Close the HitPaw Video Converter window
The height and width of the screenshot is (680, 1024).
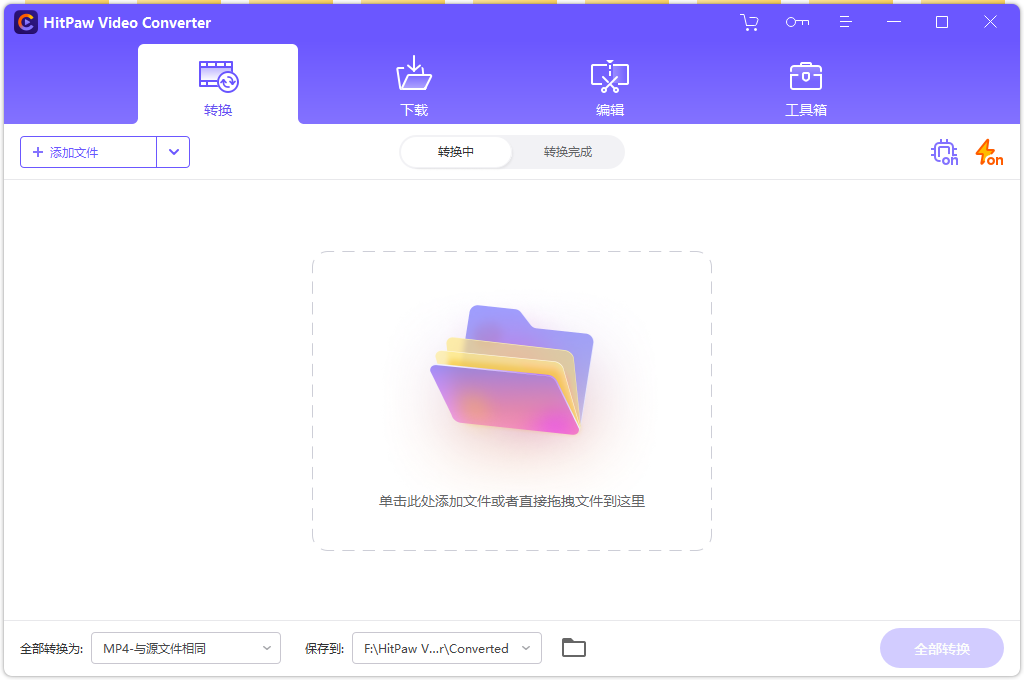[990, 22]
